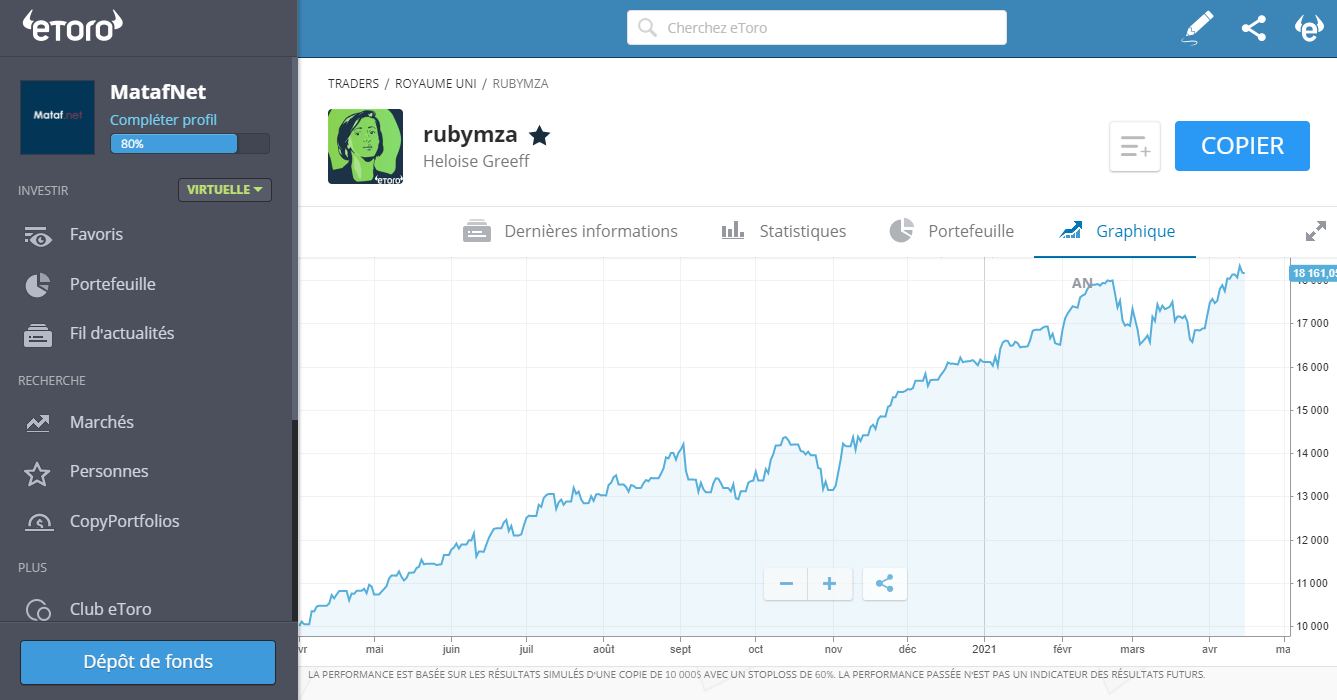Click the 80% profile progress bar

point(190,144)
